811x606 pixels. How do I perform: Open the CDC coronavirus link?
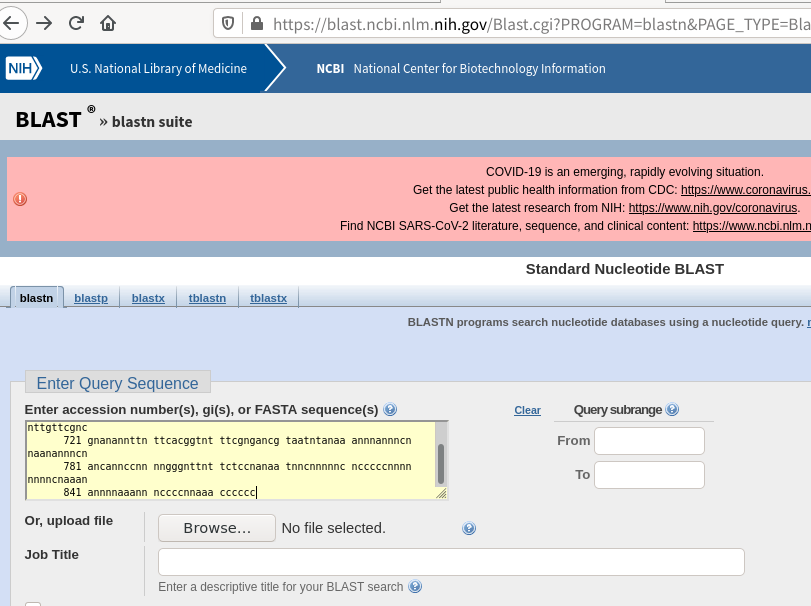coord(745,190)
